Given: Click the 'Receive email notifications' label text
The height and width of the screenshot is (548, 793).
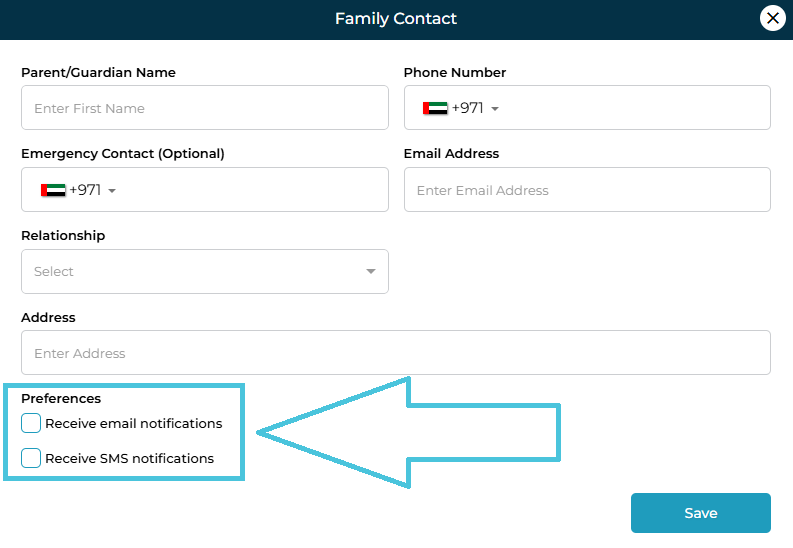Looking at the screenshot, I should click(133, 423).
